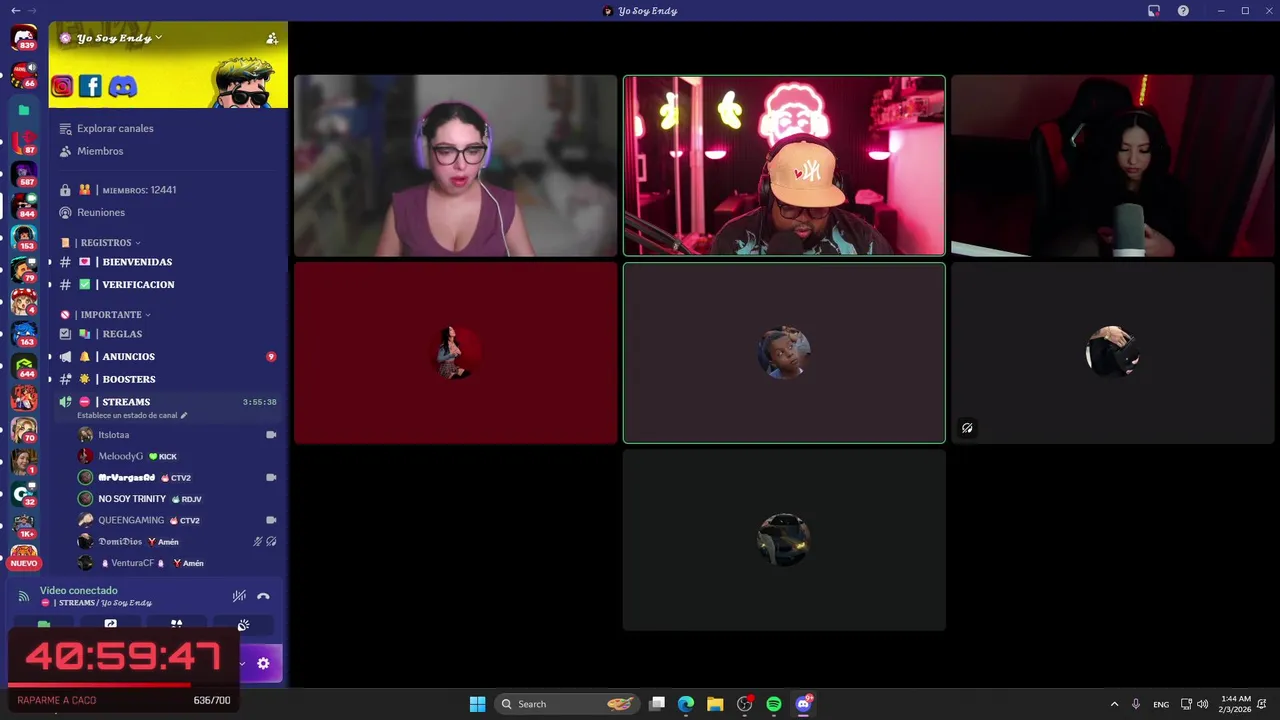Image resolution: width=1280 pixels, height=720 pixels.
Task: Click user DomiDios in the voice list
Action: pos(176,541)
